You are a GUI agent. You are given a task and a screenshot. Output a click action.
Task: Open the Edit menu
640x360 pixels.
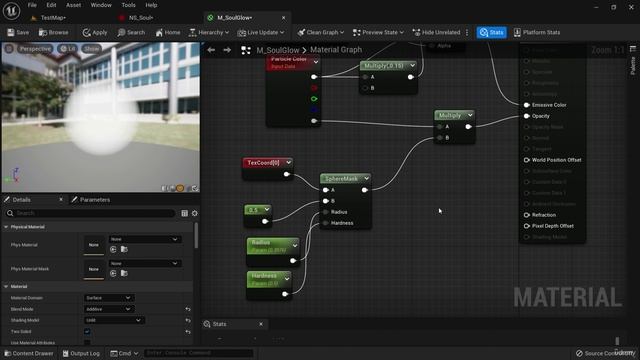(x=51, y=5)
